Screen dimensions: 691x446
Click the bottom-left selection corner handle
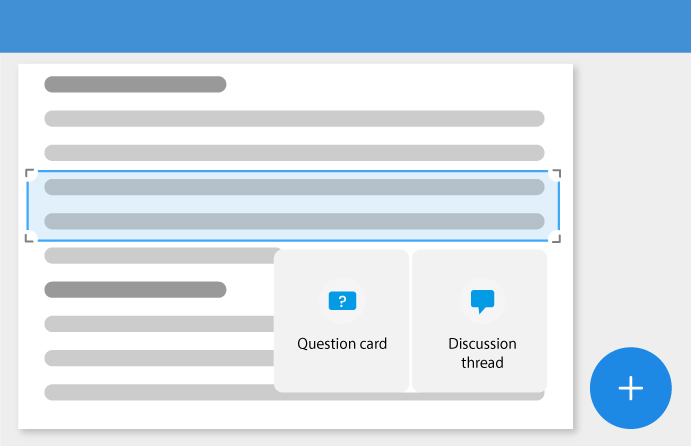tap(30, 237)
